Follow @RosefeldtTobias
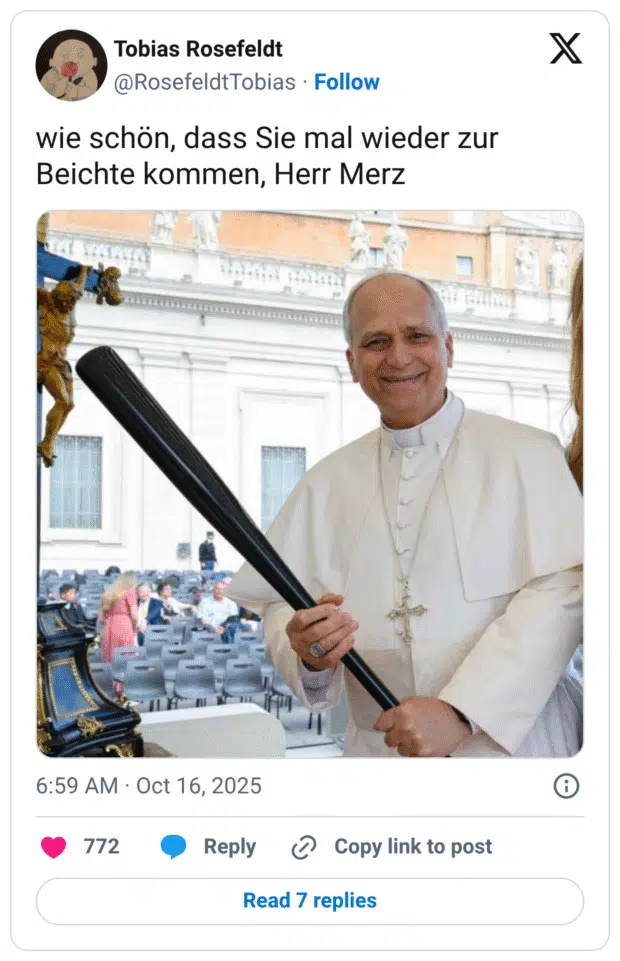 coord(347,82)
